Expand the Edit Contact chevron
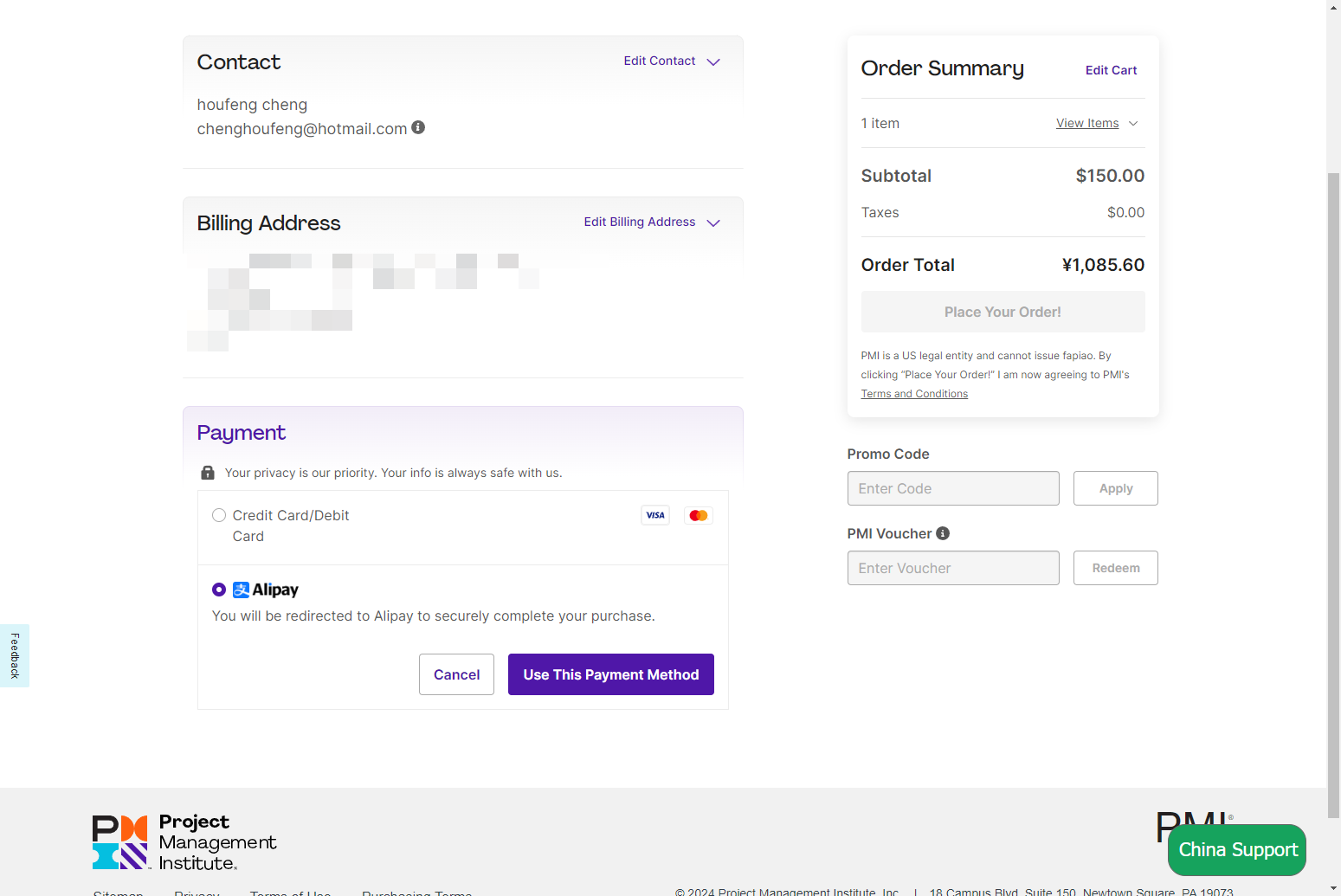Image resolution: width=1341 pixels, height=896 pixels. point(713,61)
